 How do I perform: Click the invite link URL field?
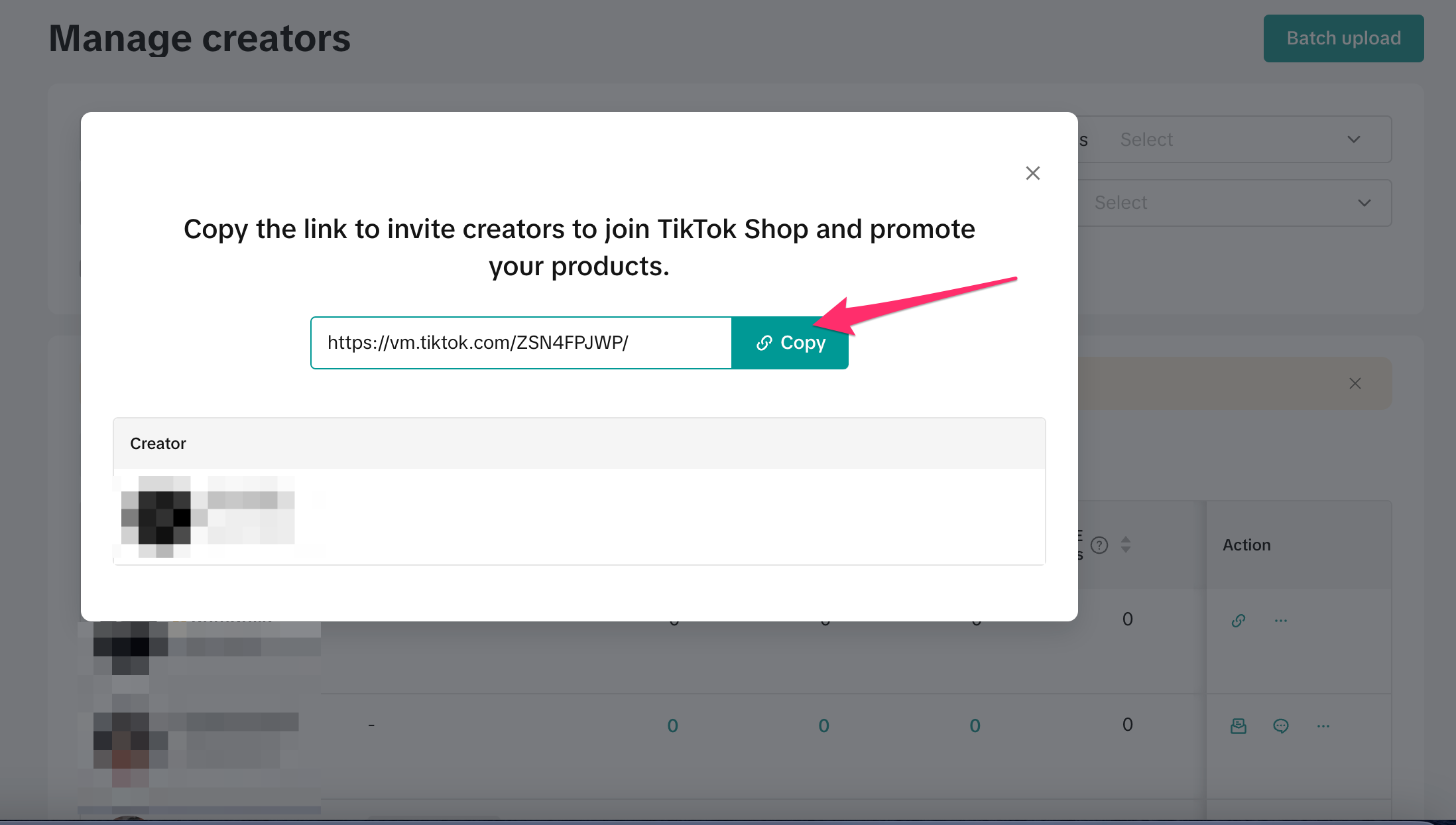coord(521,343)
